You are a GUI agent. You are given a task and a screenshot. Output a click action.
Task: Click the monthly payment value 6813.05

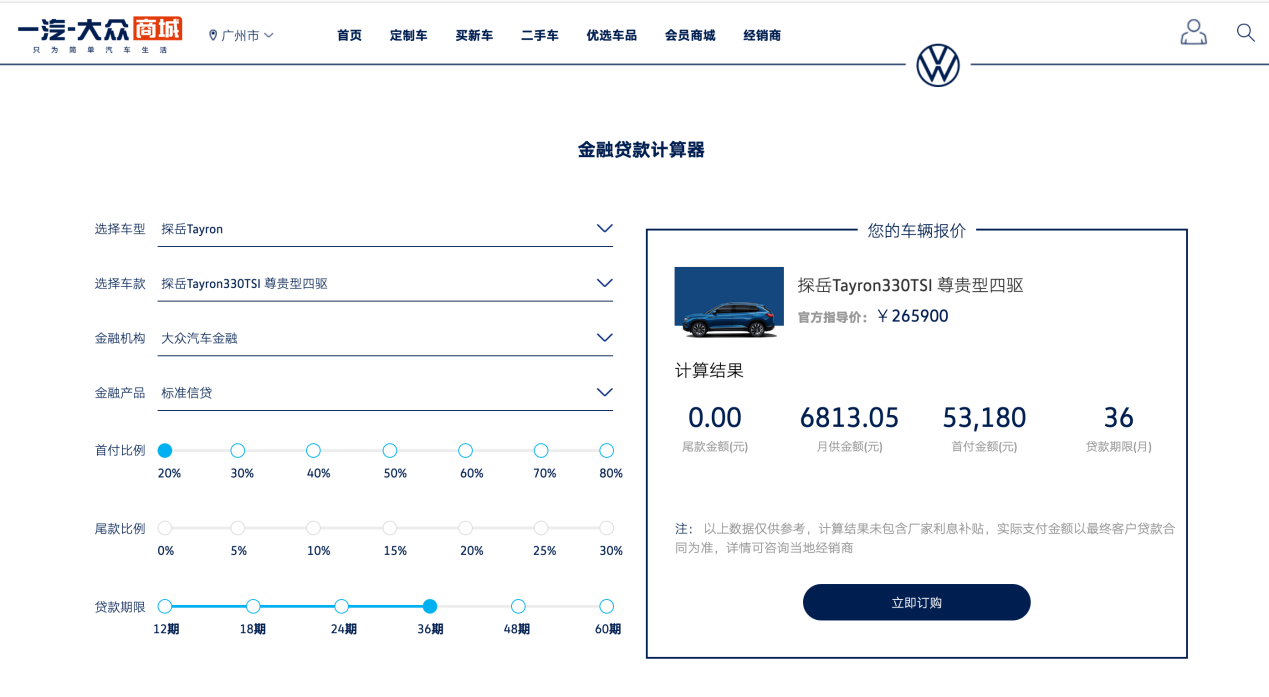(849, 417)
